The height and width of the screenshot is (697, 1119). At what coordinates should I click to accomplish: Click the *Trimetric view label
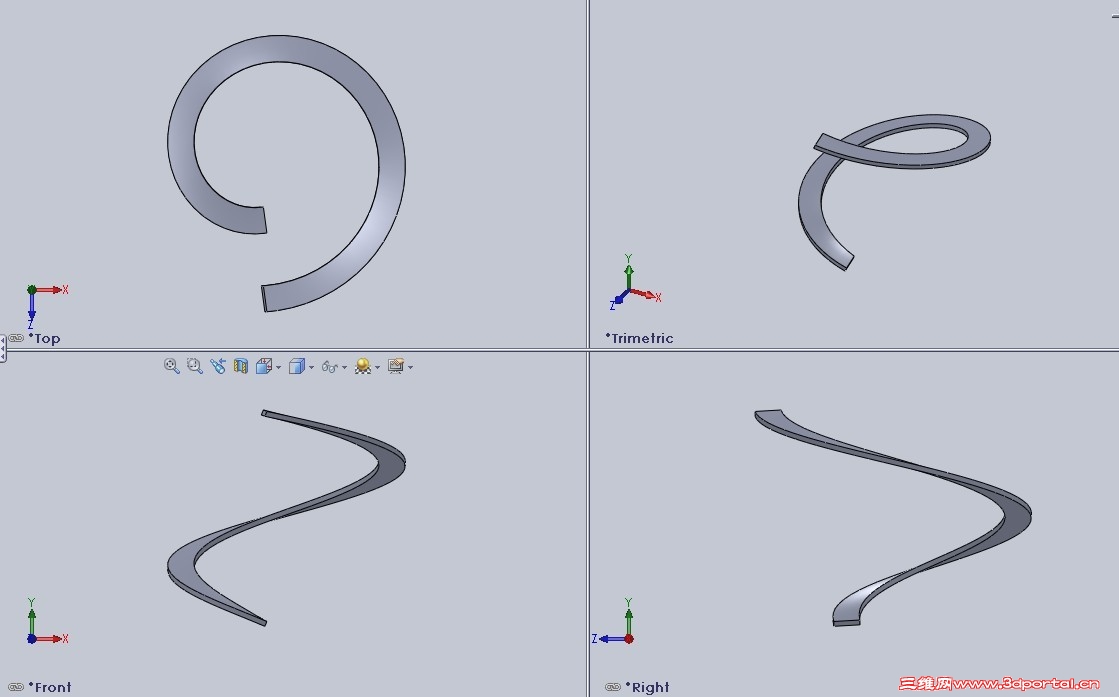click(639, 338)
